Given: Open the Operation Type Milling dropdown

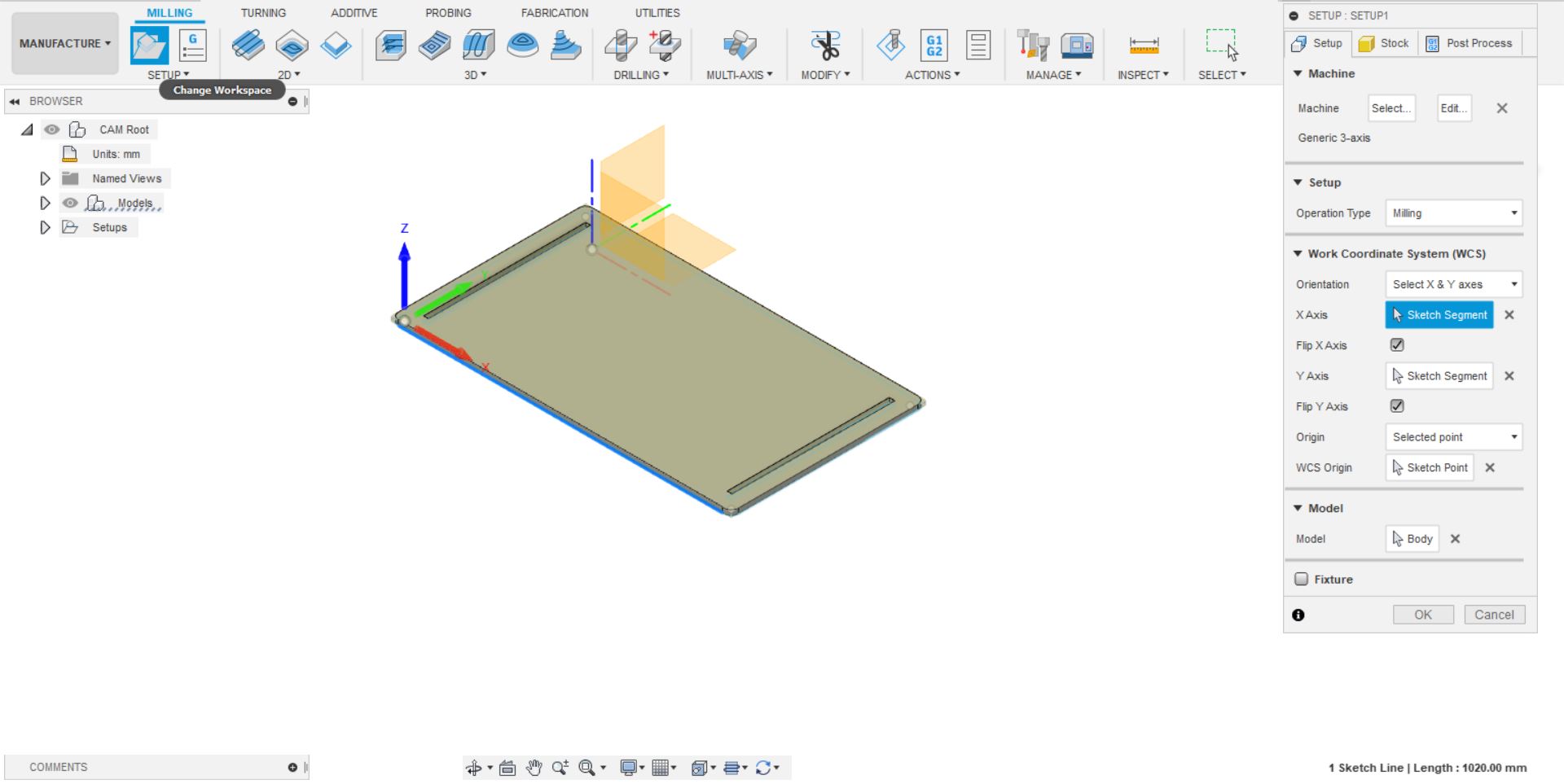Looking at the screenshot, I should pos(1454,213).
